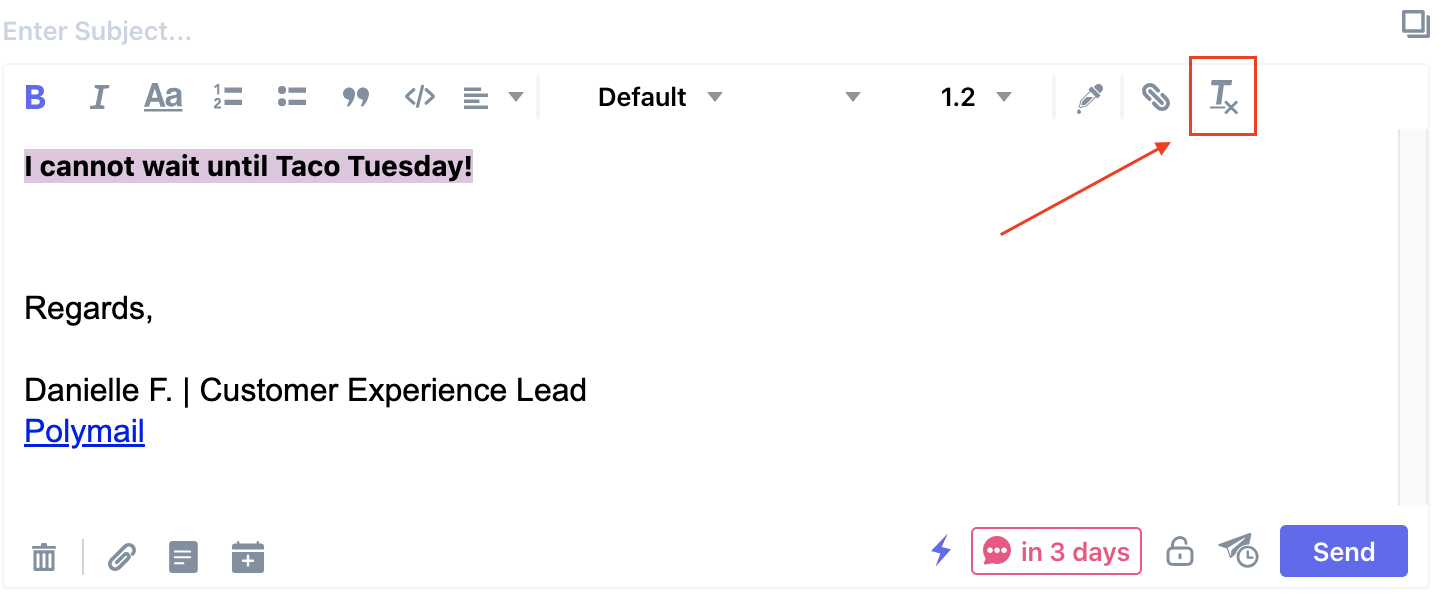Insert a code block

pyautogui.click(x=420, y=97)
